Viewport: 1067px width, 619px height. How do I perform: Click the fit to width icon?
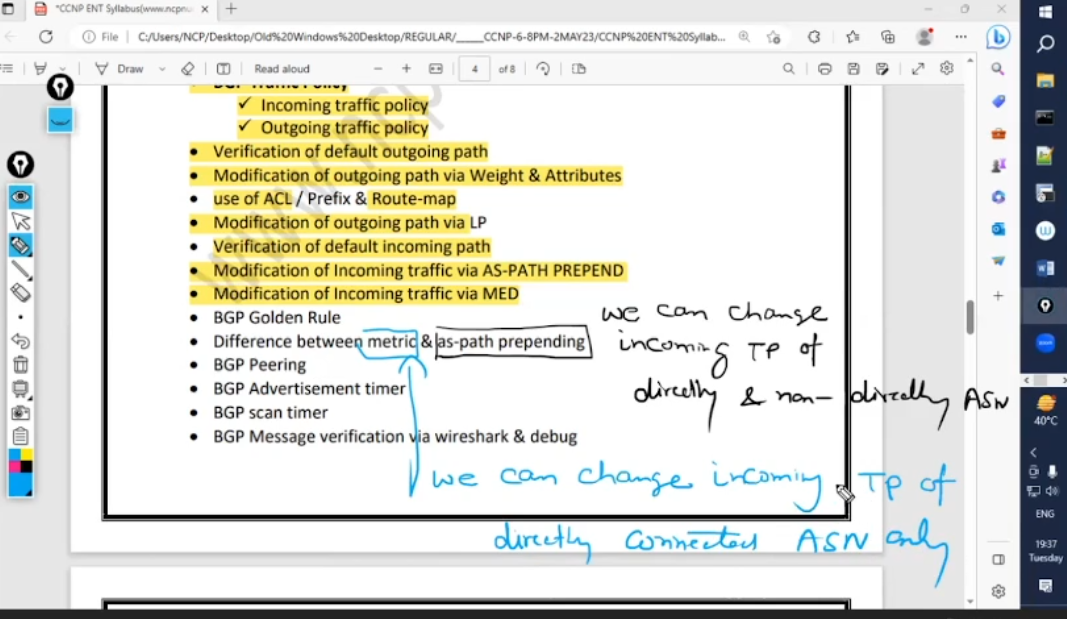[436, 69]
